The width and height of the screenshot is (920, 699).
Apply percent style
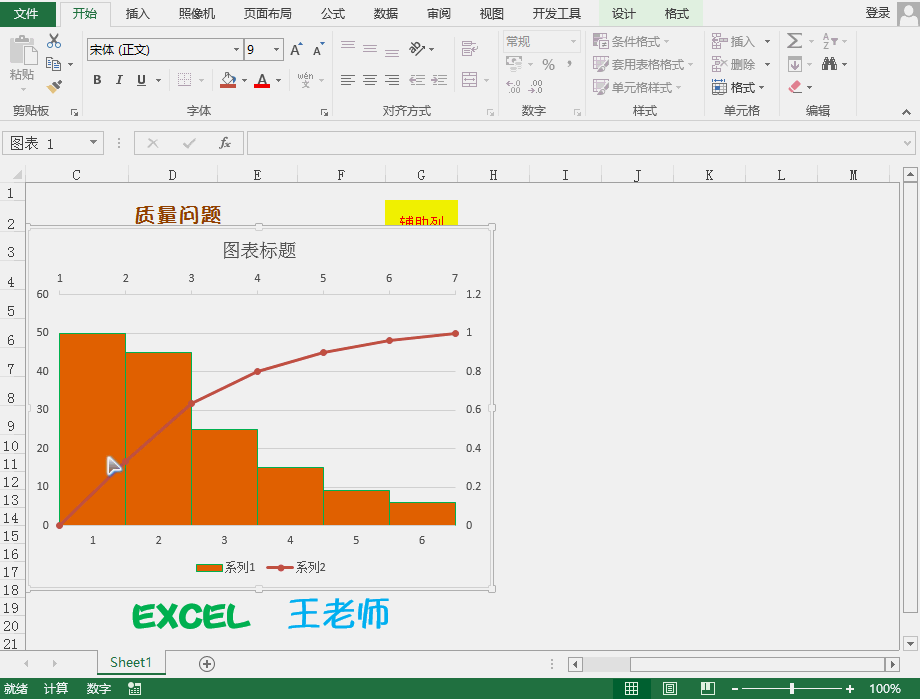click(x=549, y=65)
